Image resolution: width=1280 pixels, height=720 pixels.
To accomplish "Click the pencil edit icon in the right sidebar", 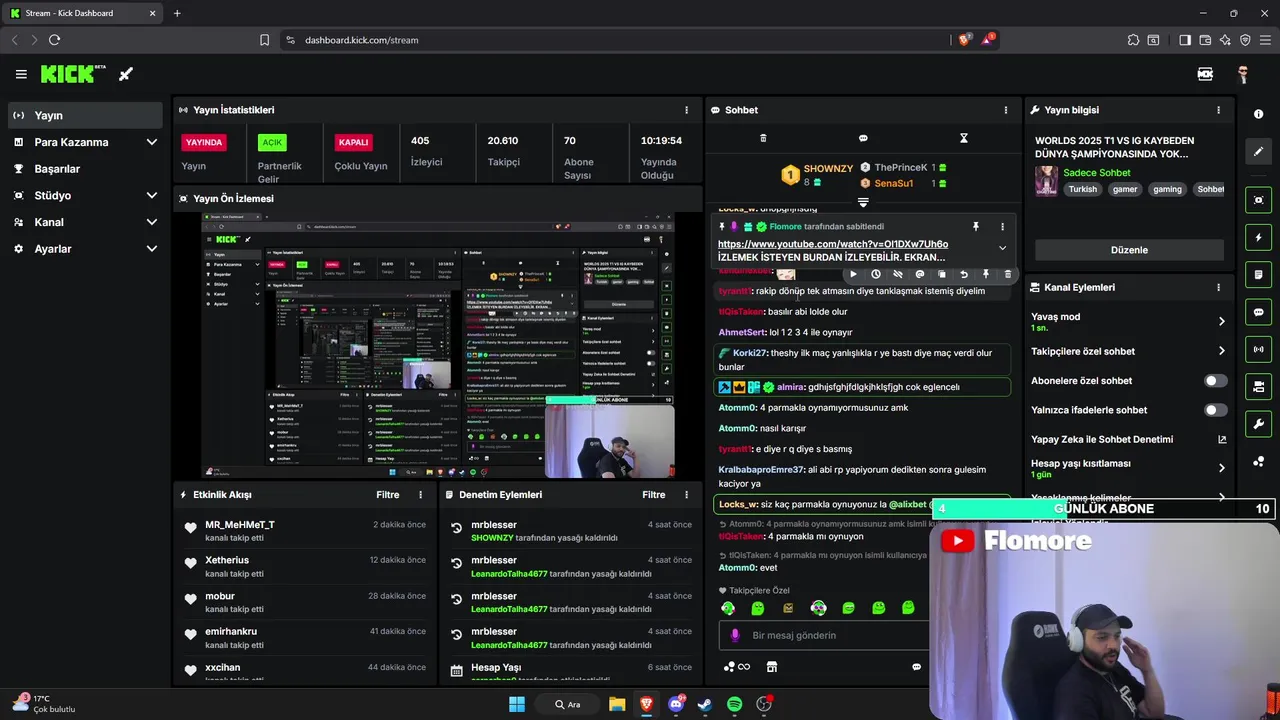I will coord(1258,151).
